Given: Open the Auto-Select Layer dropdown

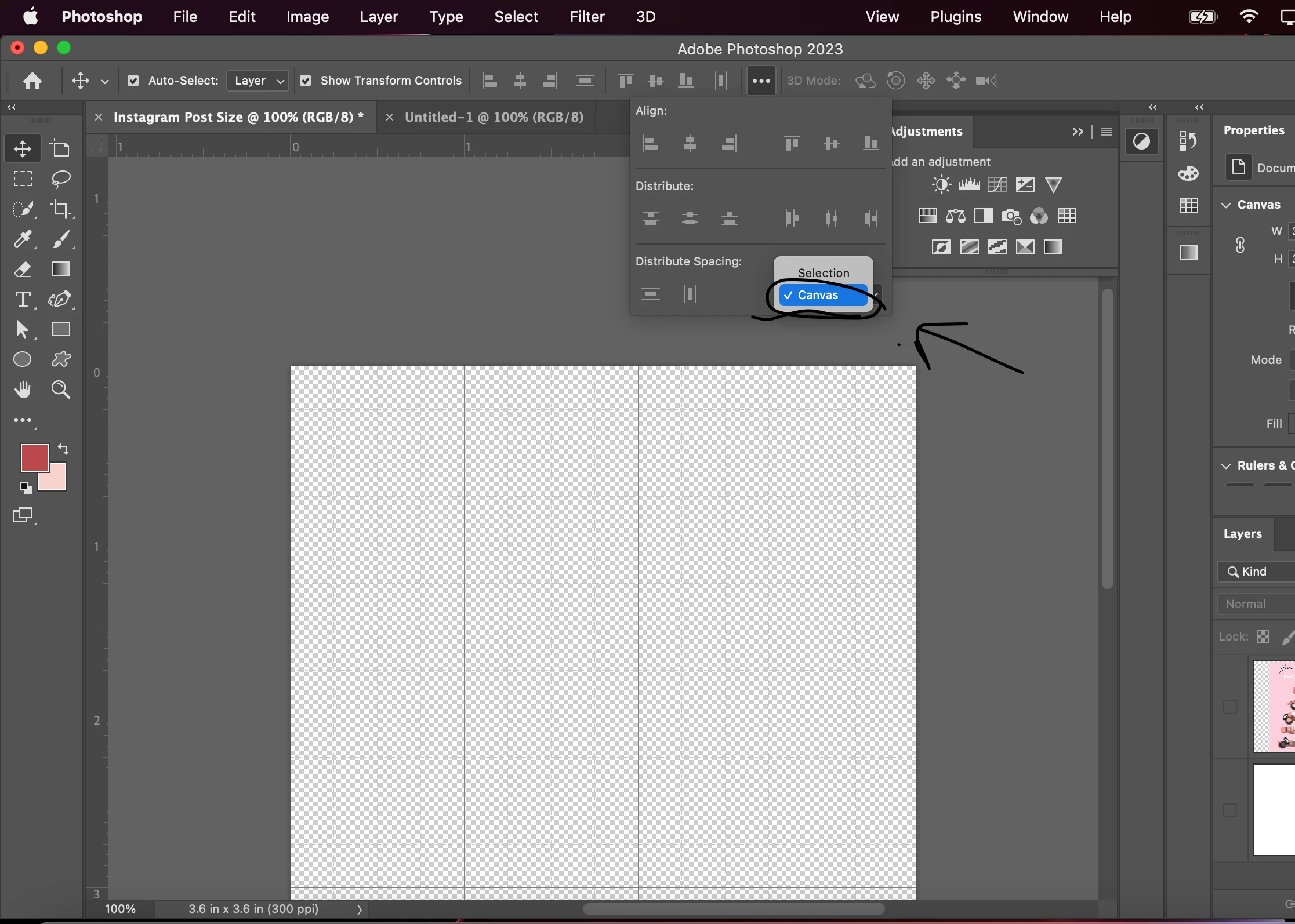Looking at the screenshot, I should pos(257,81).
